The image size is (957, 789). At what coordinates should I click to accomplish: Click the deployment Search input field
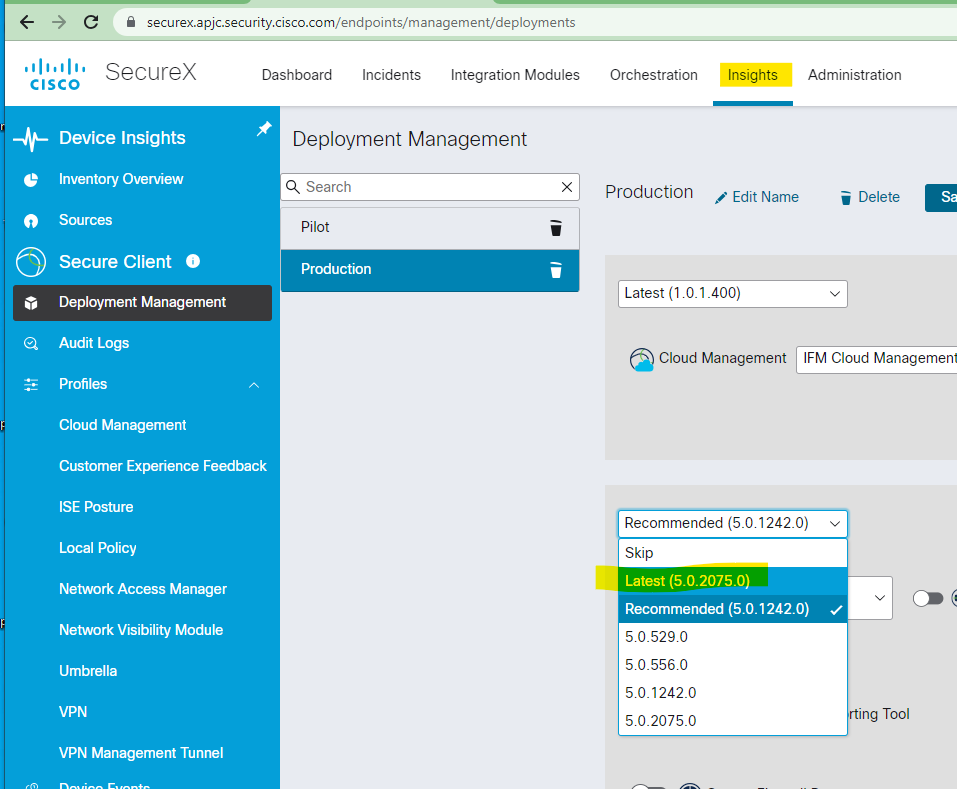tap(430, 187)
